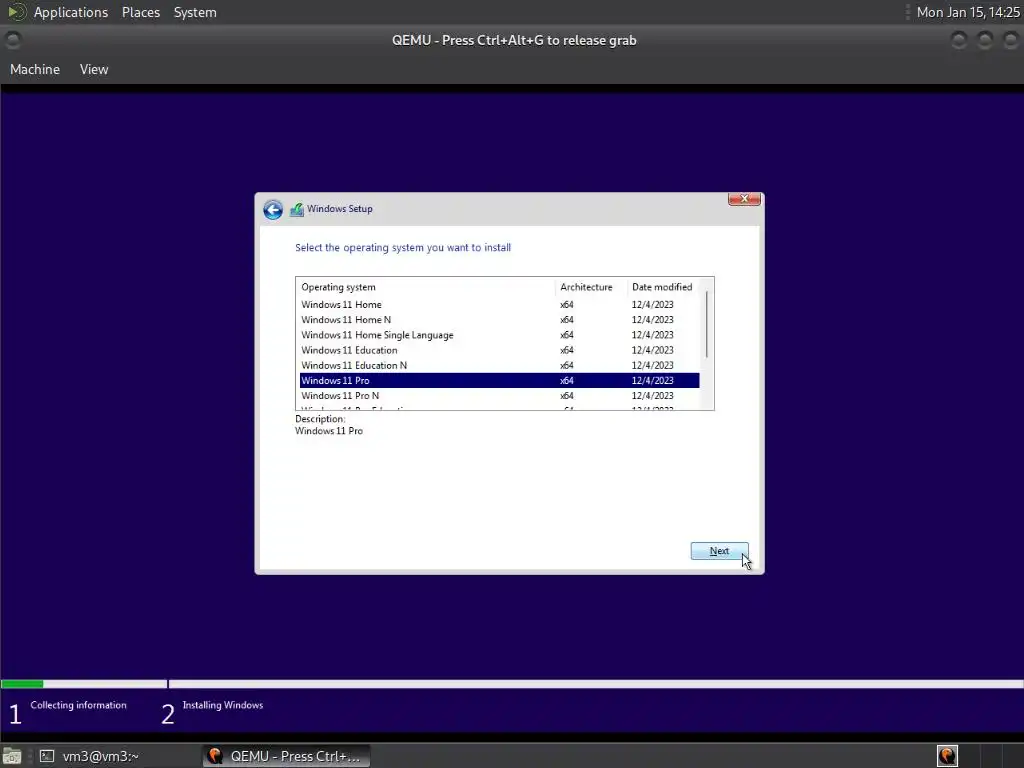Select Windows 11 Home N row
This screenshot has height=768, width=1024.
(x=500, y=319)
